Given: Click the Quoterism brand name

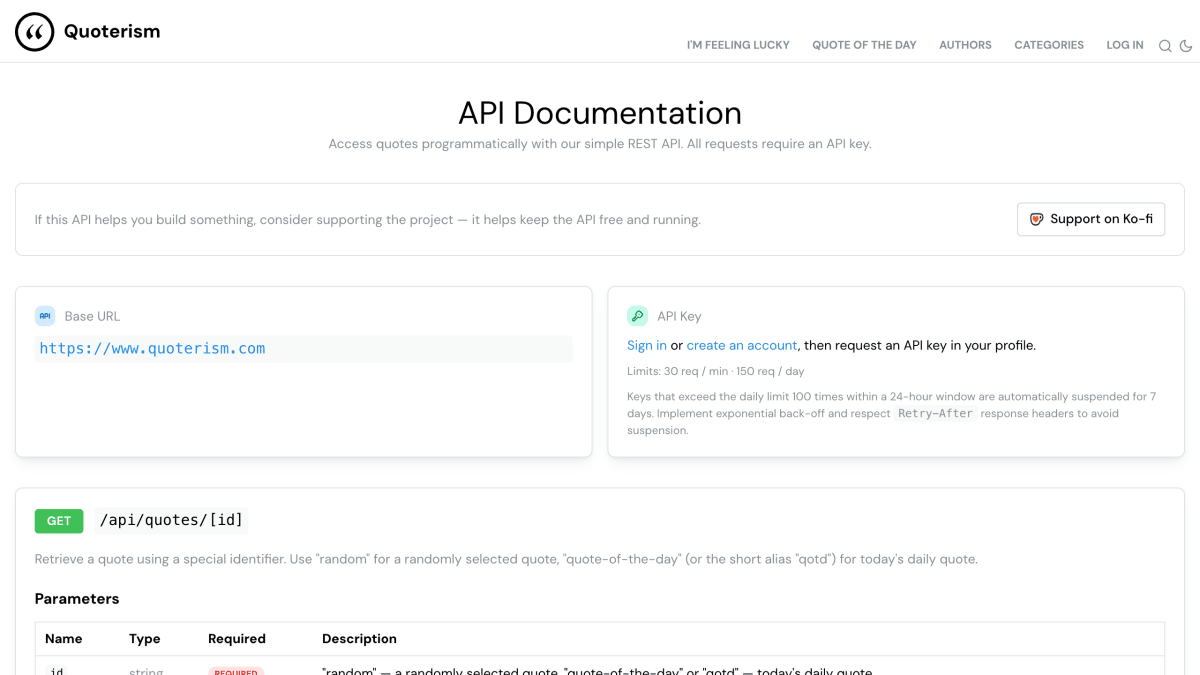Looking at the screenshot, I should point(112,32).
